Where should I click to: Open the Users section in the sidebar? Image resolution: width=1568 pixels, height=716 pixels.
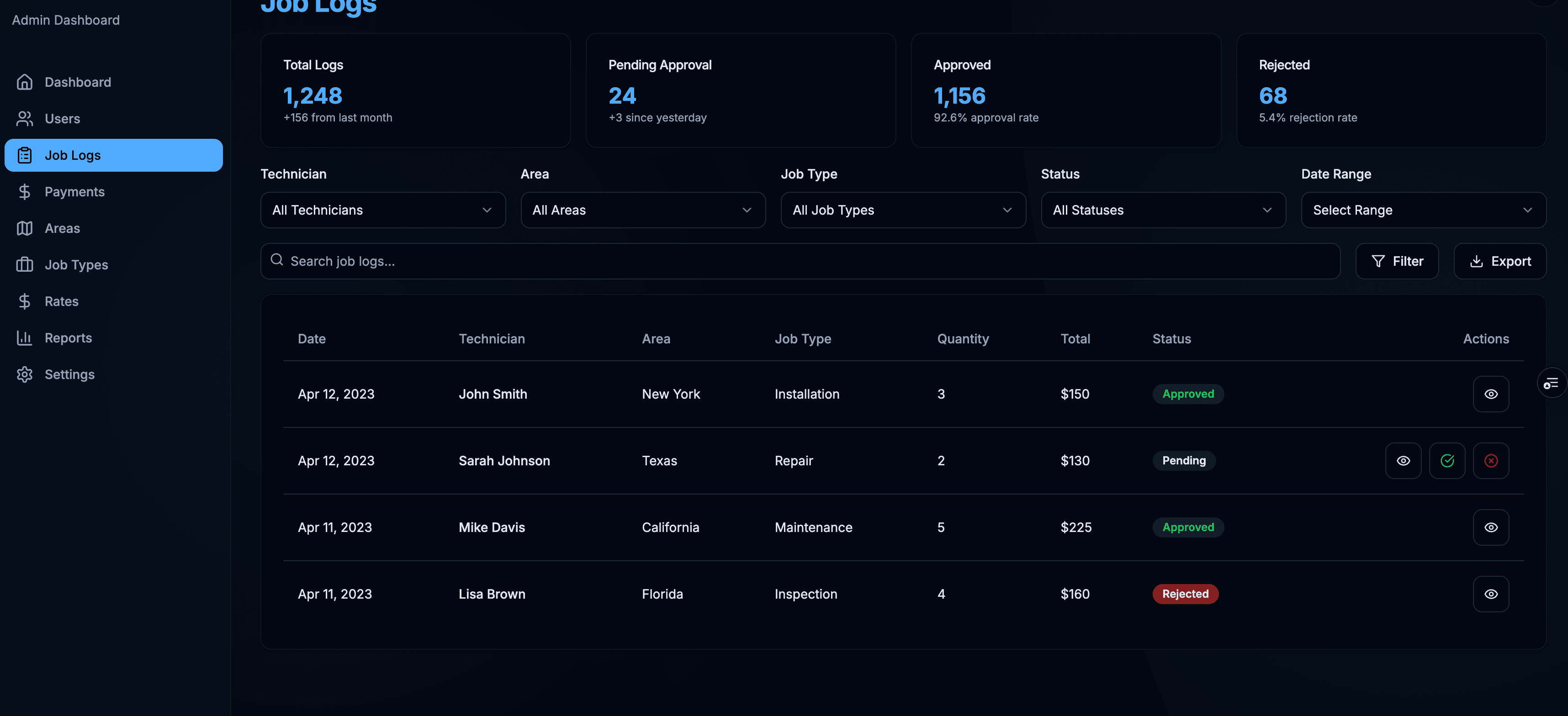tap(63, 118)
